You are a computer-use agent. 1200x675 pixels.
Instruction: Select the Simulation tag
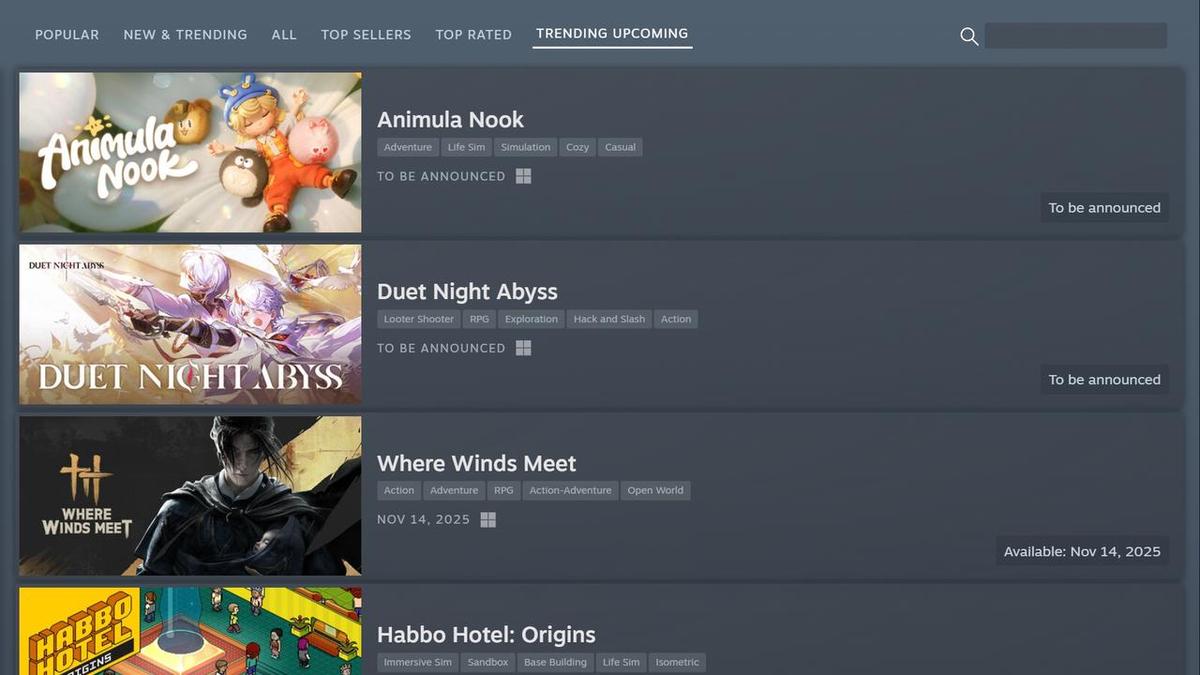[x=525, y=147]
